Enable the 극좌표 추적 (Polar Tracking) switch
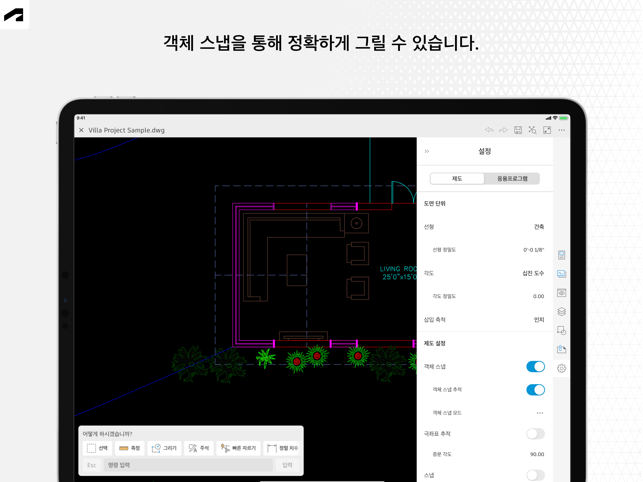 pos(535,434)
